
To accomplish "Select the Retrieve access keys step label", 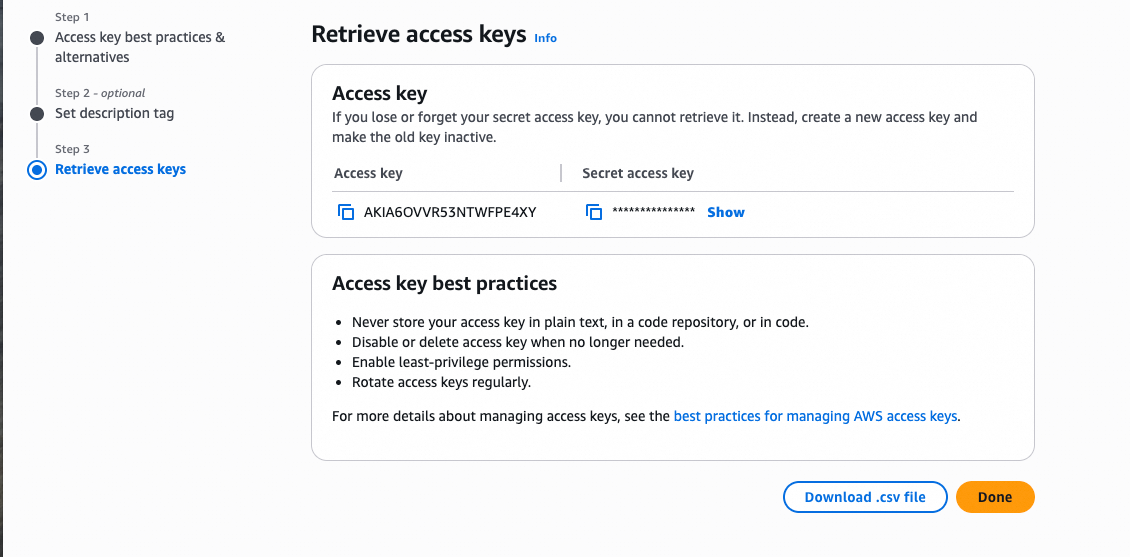I will click(x=120, y=169).
